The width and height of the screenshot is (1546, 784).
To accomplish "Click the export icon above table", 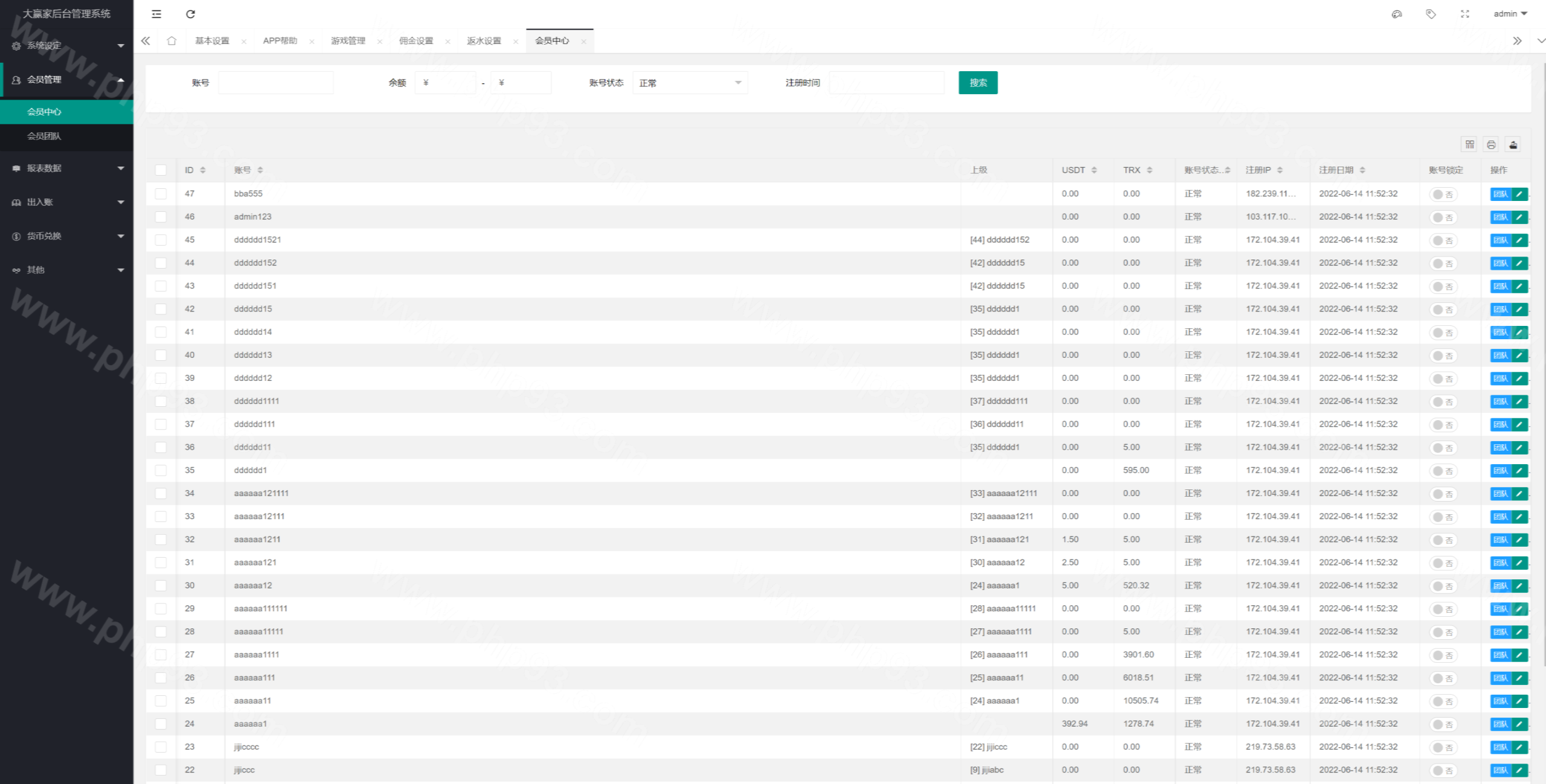I will (1513, 145).
